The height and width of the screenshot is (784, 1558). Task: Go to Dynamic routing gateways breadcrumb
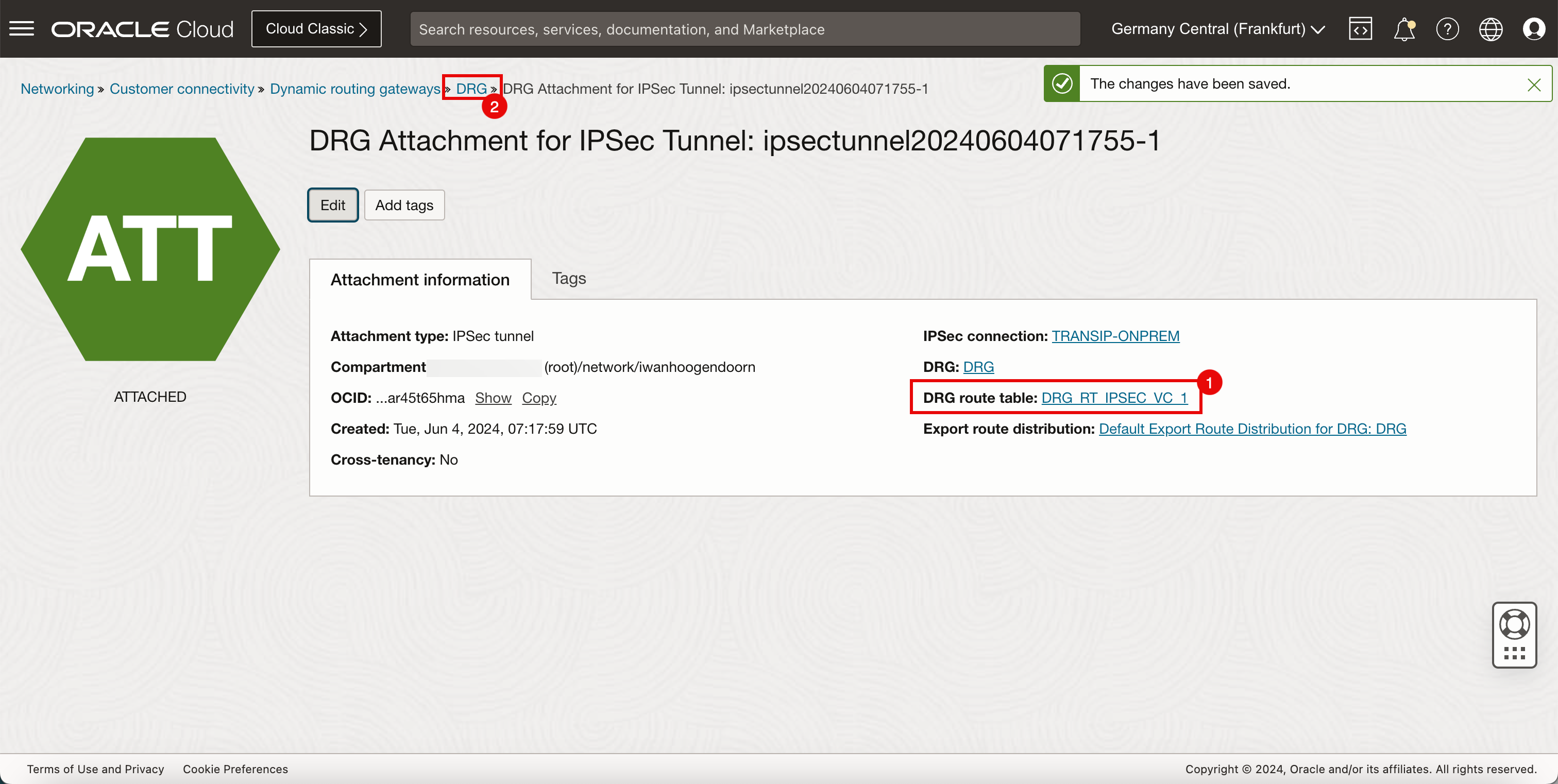point(355,89)
